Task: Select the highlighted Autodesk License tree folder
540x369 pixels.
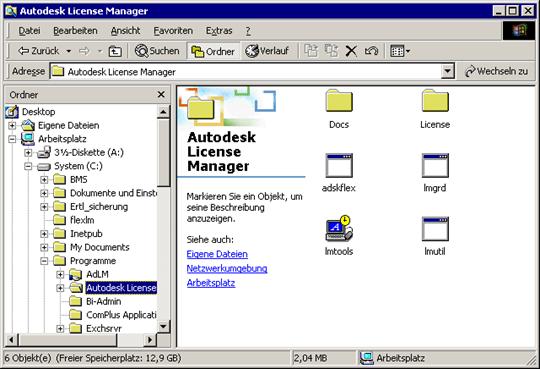Action: coord(121,288)
